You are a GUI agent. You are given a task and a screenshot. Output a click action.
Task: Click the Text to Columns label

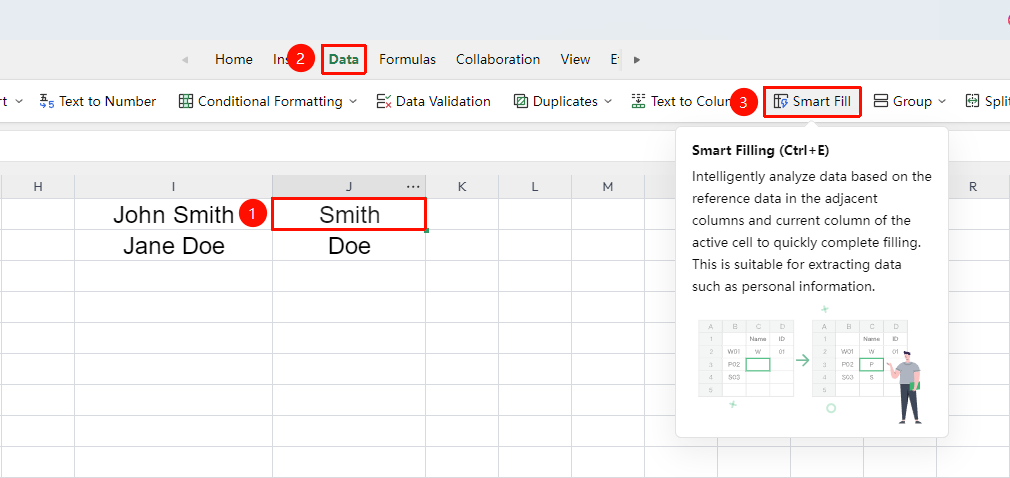tap(692, 101)
